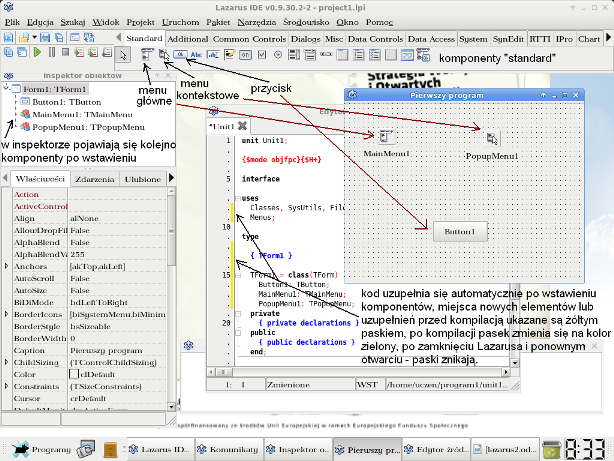
Task: Open the Narzędzia menu
Action: pyautogui.click(x=256, y=22)
